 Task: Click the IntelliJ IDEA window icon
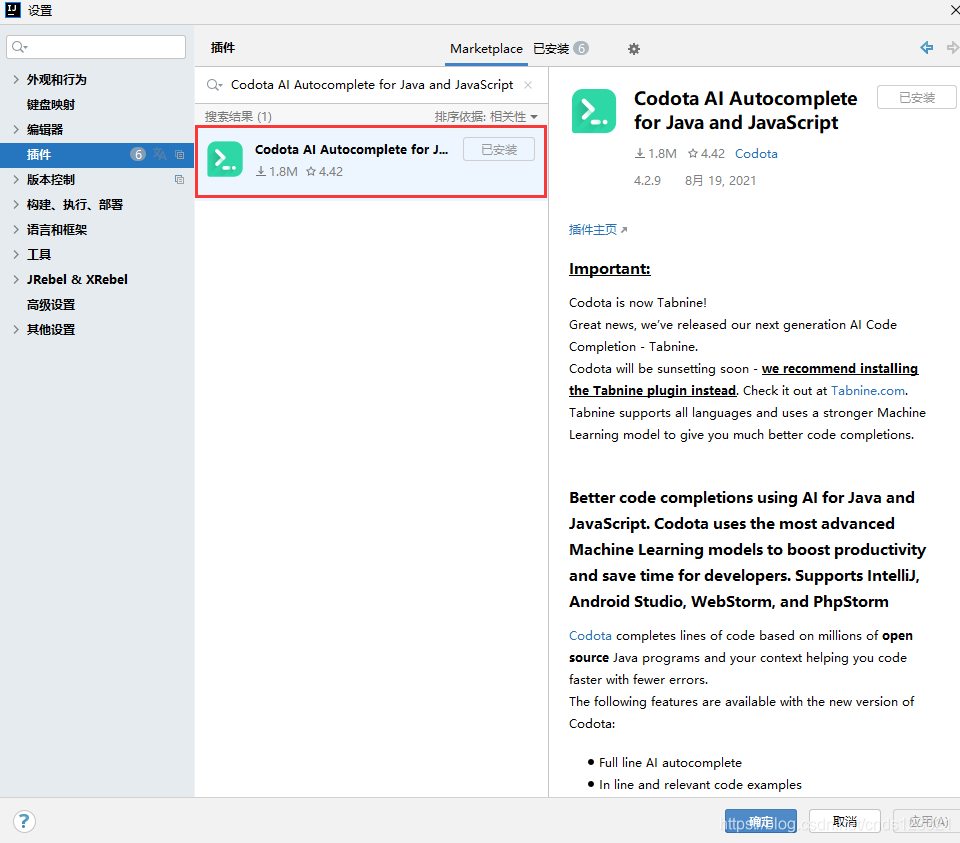point(12,10)
